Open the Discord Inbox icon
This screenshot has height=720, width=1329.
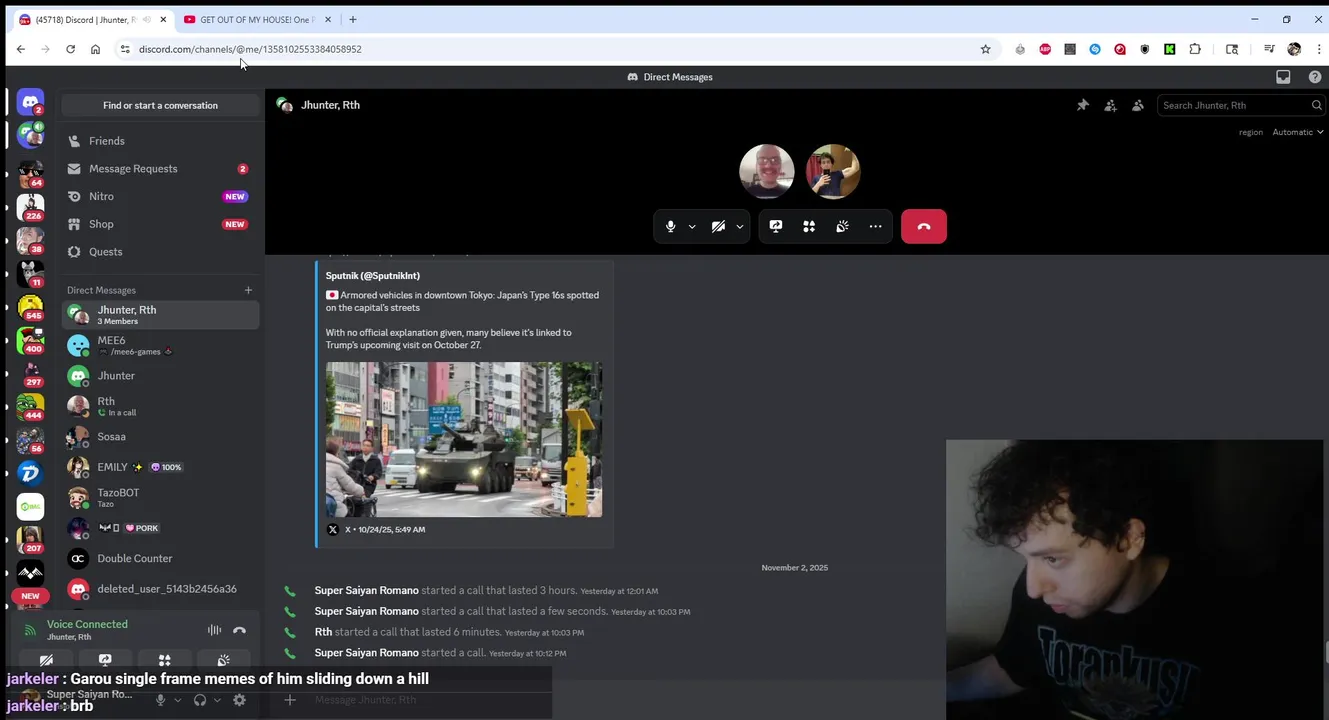click(1283, 77)
